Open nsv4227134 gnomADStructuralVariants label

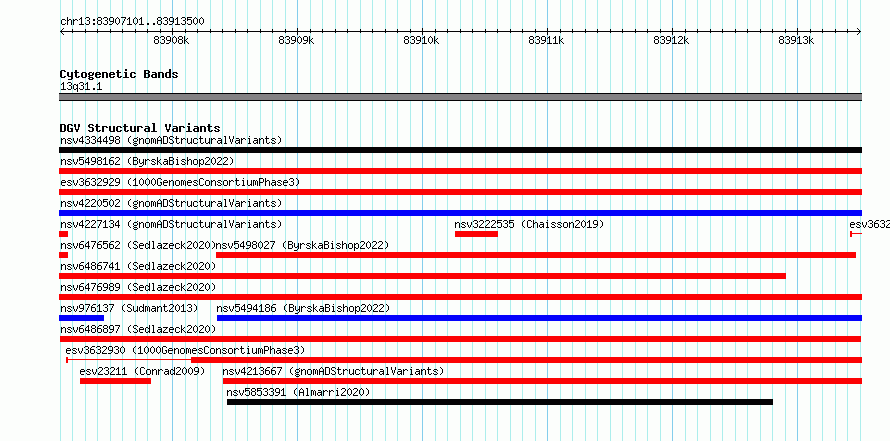click(x=171, y=224)
